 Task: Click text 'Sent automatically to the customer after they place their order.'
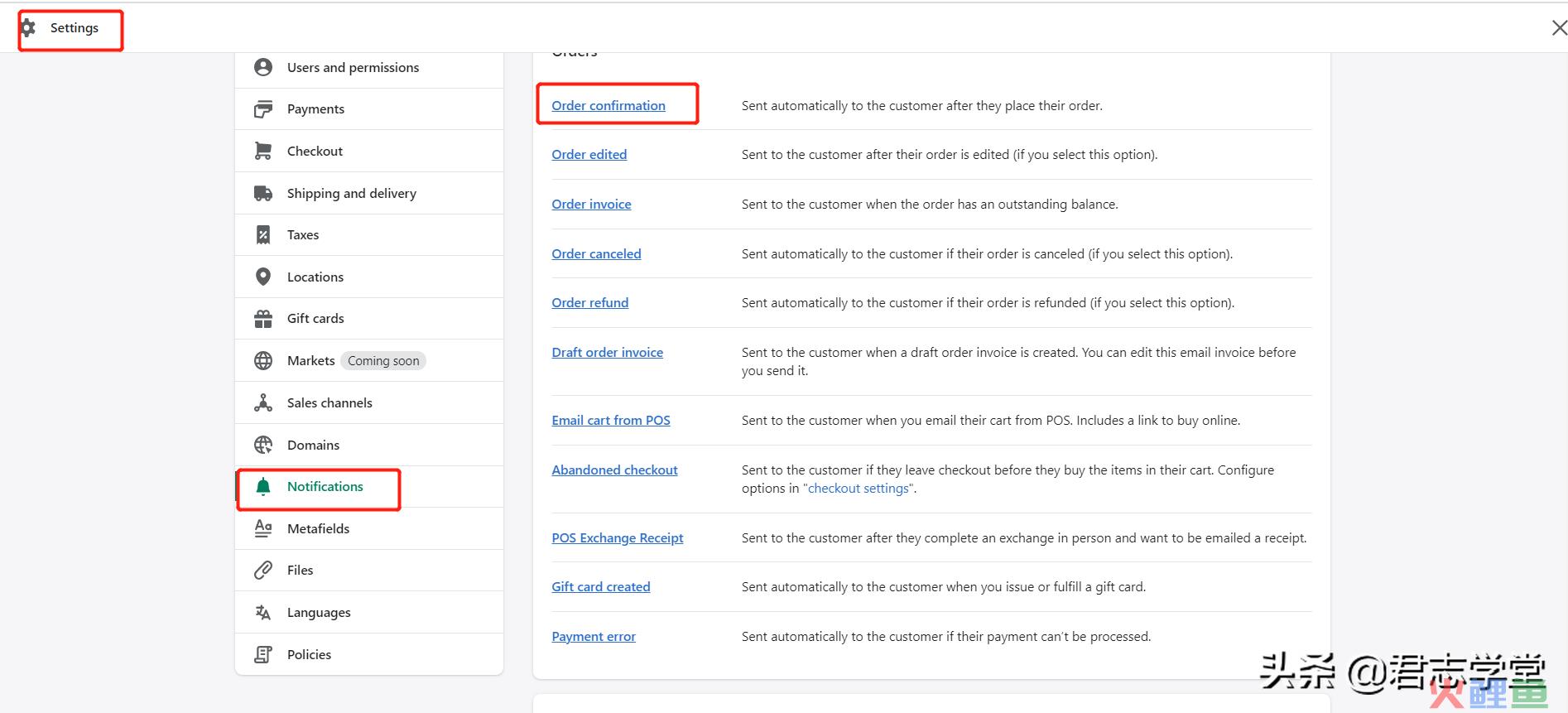922,105
